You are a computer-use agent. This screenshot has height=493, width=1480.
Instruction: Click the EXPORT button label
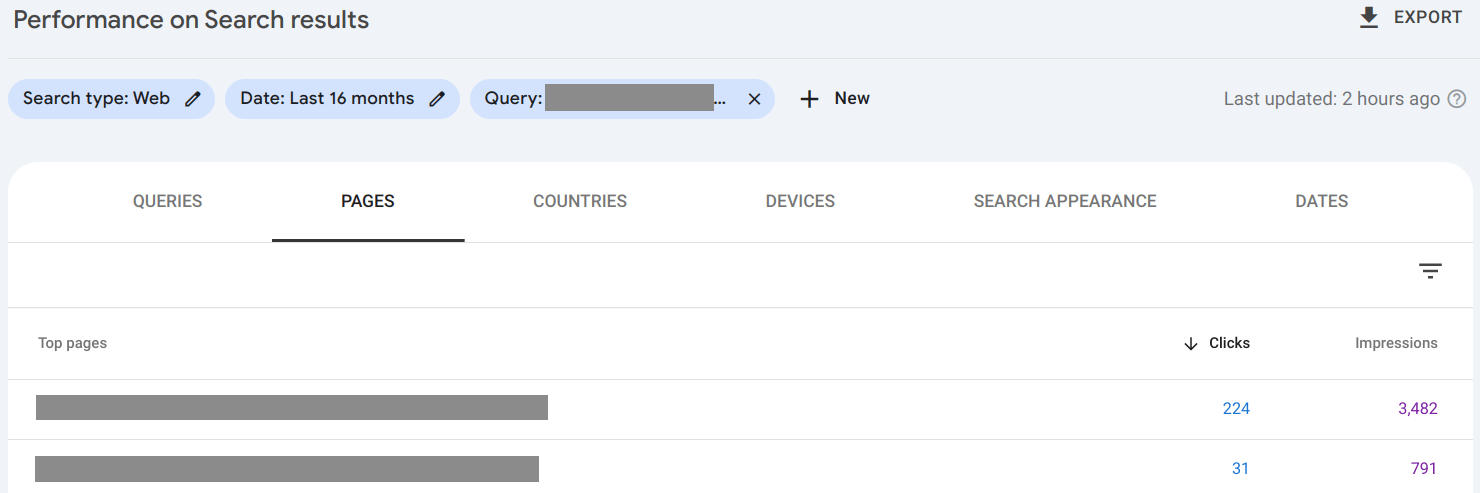pyautogui.click(x=1428, y=18)
